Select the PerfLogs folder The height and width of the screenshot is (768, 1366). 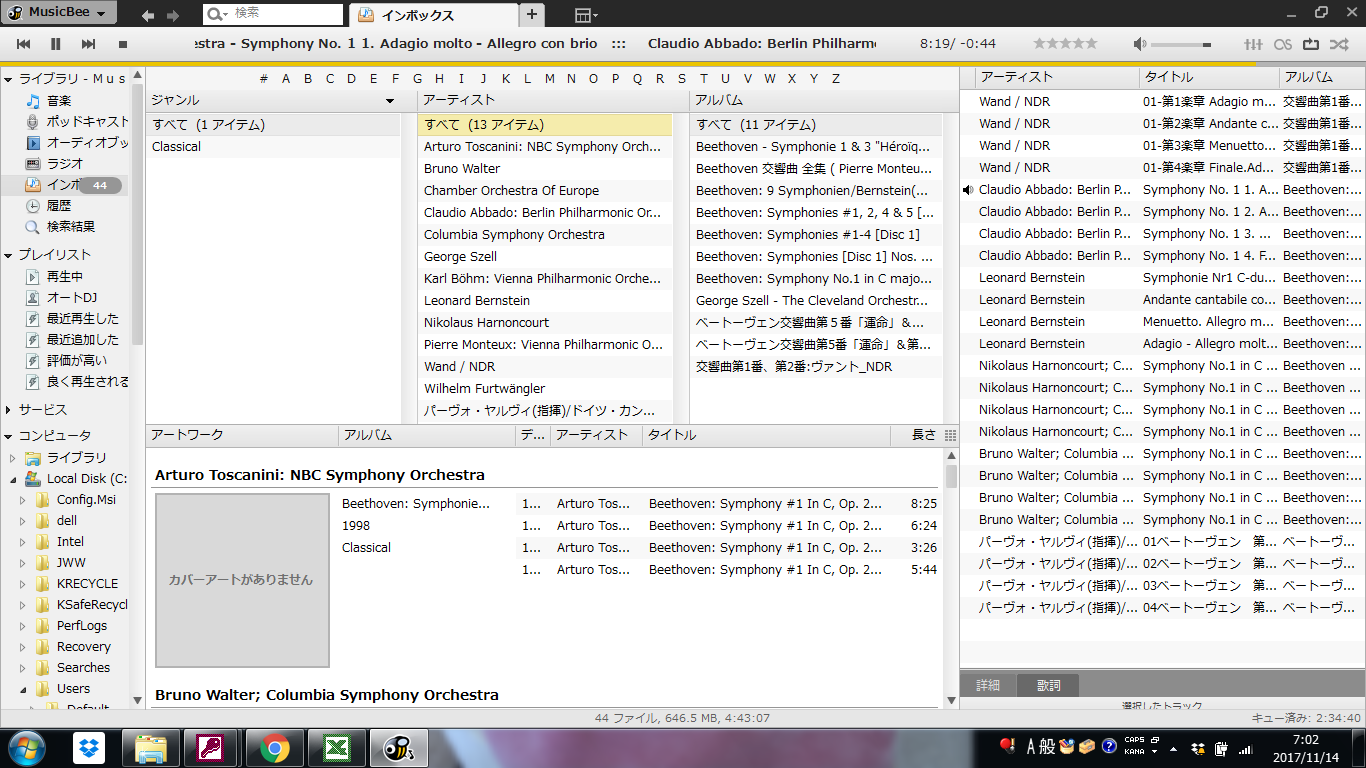click(82, 626)
